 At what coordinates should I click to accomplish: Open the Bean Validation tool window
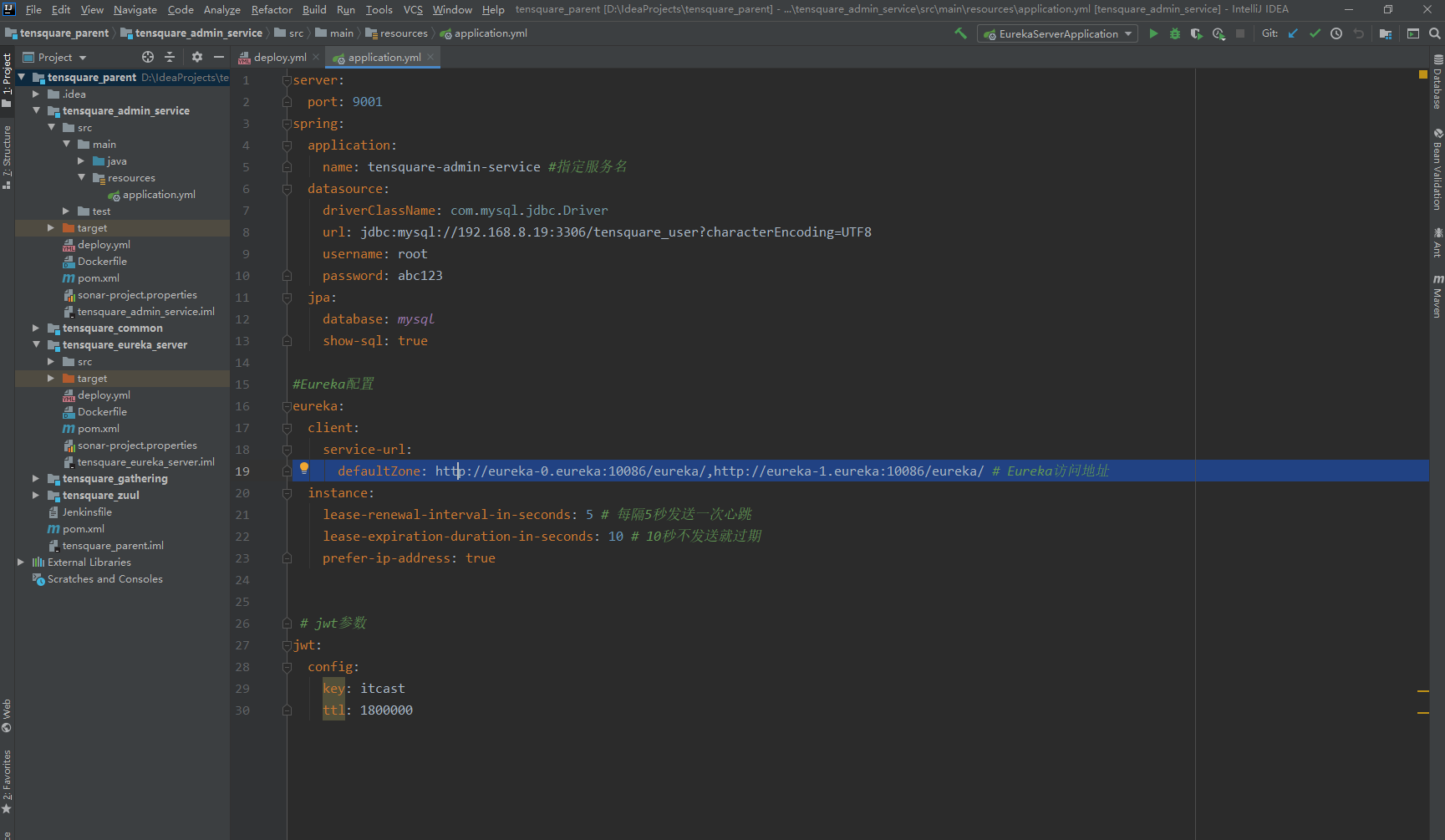1437,169
